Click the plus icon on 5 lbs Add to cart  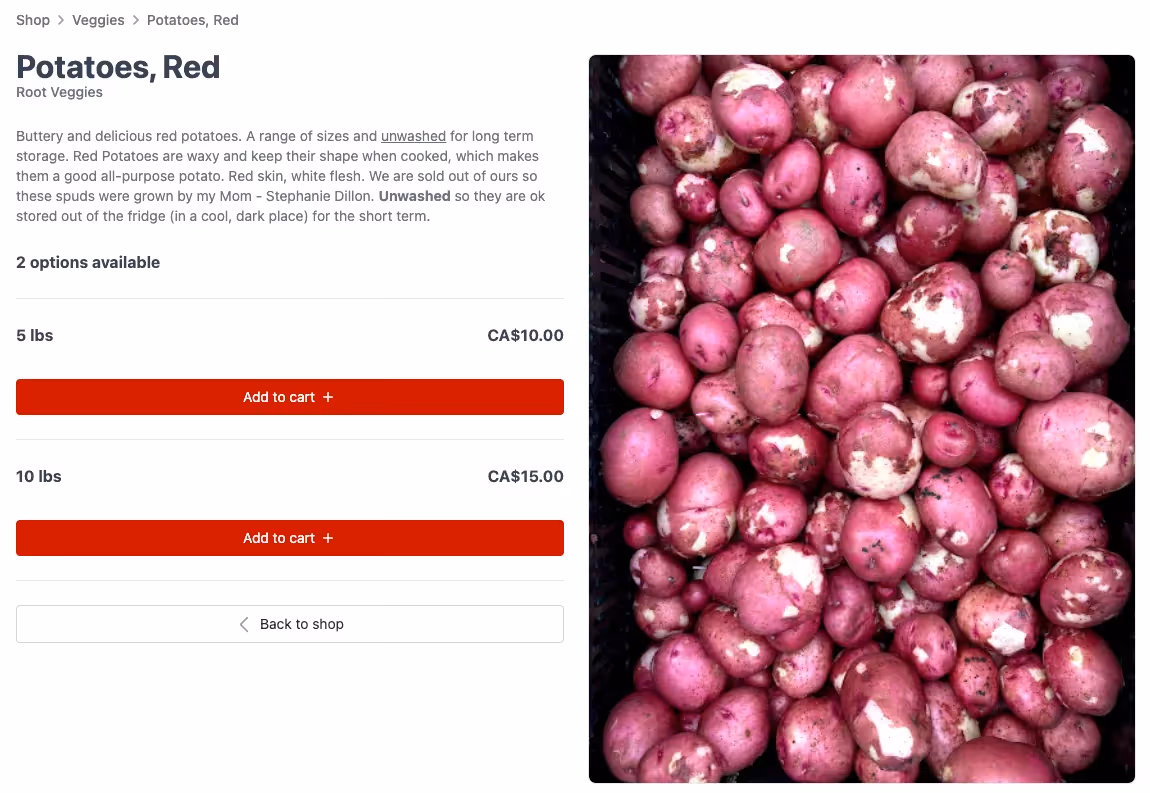(327, 396)
